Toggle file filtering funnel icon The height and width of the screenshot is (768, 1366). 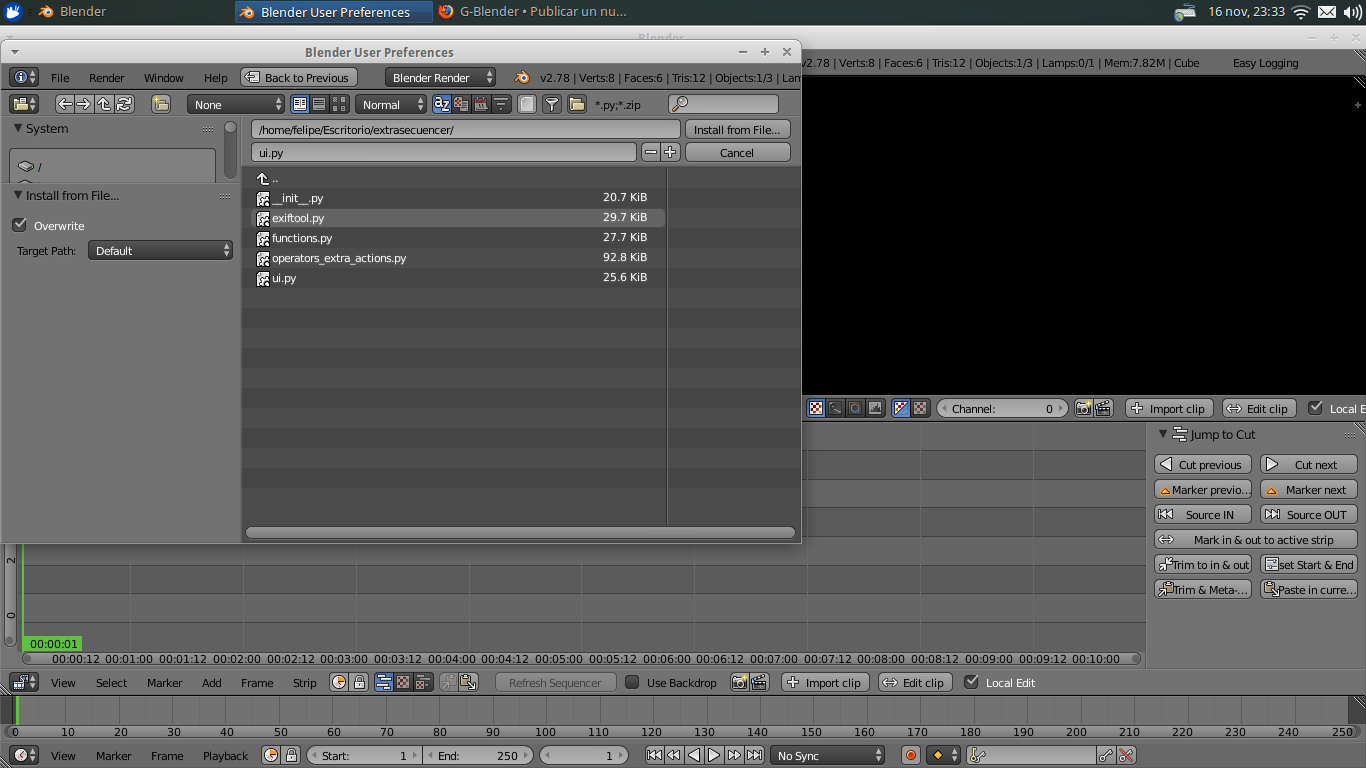pos(552,104)
